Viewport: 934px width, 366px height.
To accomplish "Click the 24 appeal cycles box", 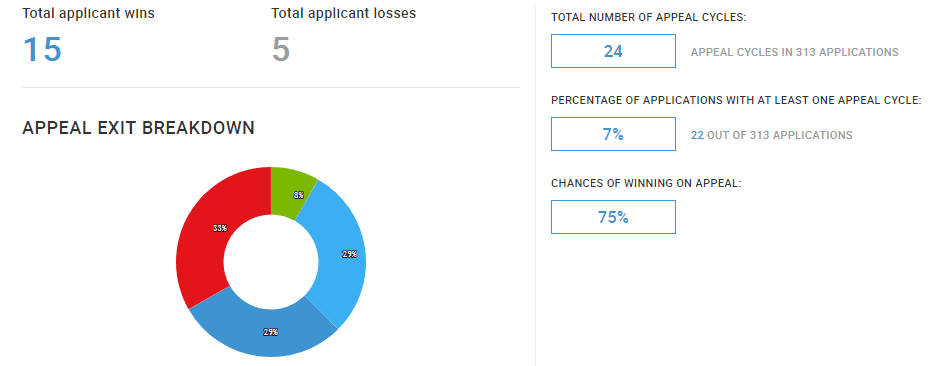I will click(613, 51).
